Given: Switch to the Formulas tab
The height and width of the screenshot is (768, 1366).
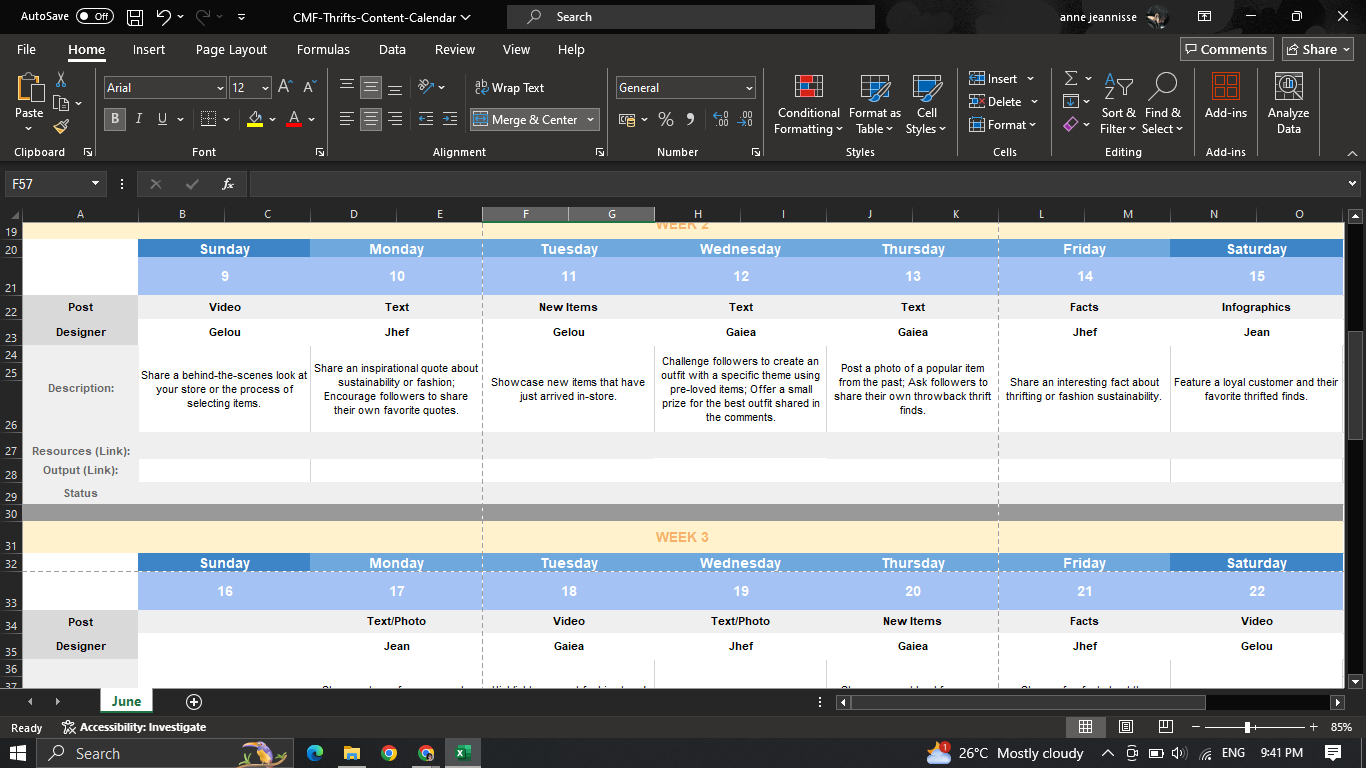Looking at the screenshot, I should 323,49.
